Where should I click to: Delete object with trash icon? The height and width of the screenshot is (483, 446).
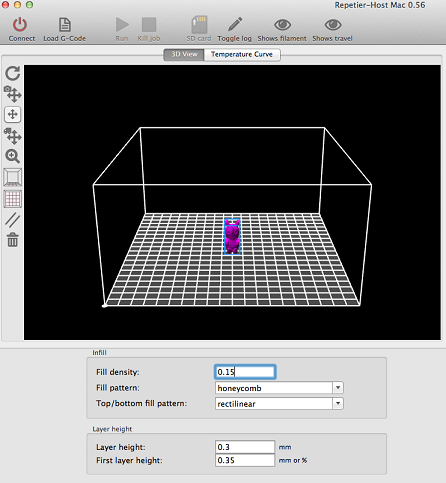tap(13, 240)
